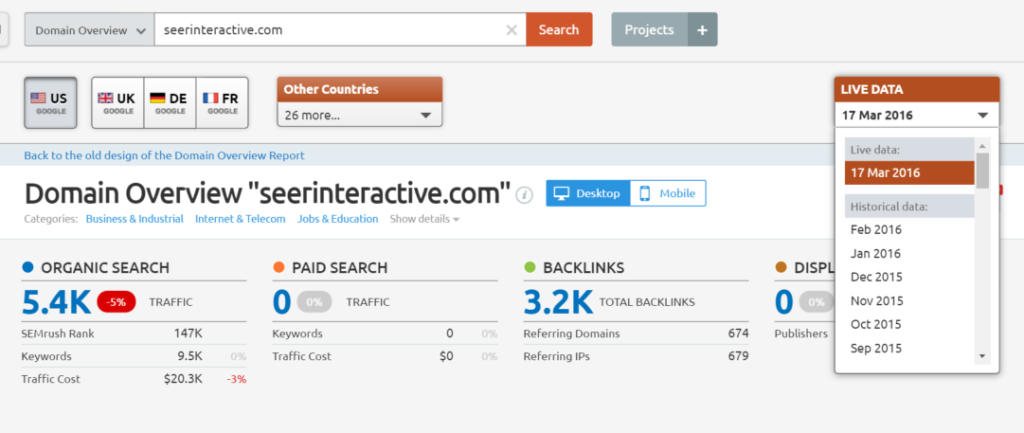The image size is (1024, 433).
Task: Select the UK Google database flag
Action: click(117, 103)
